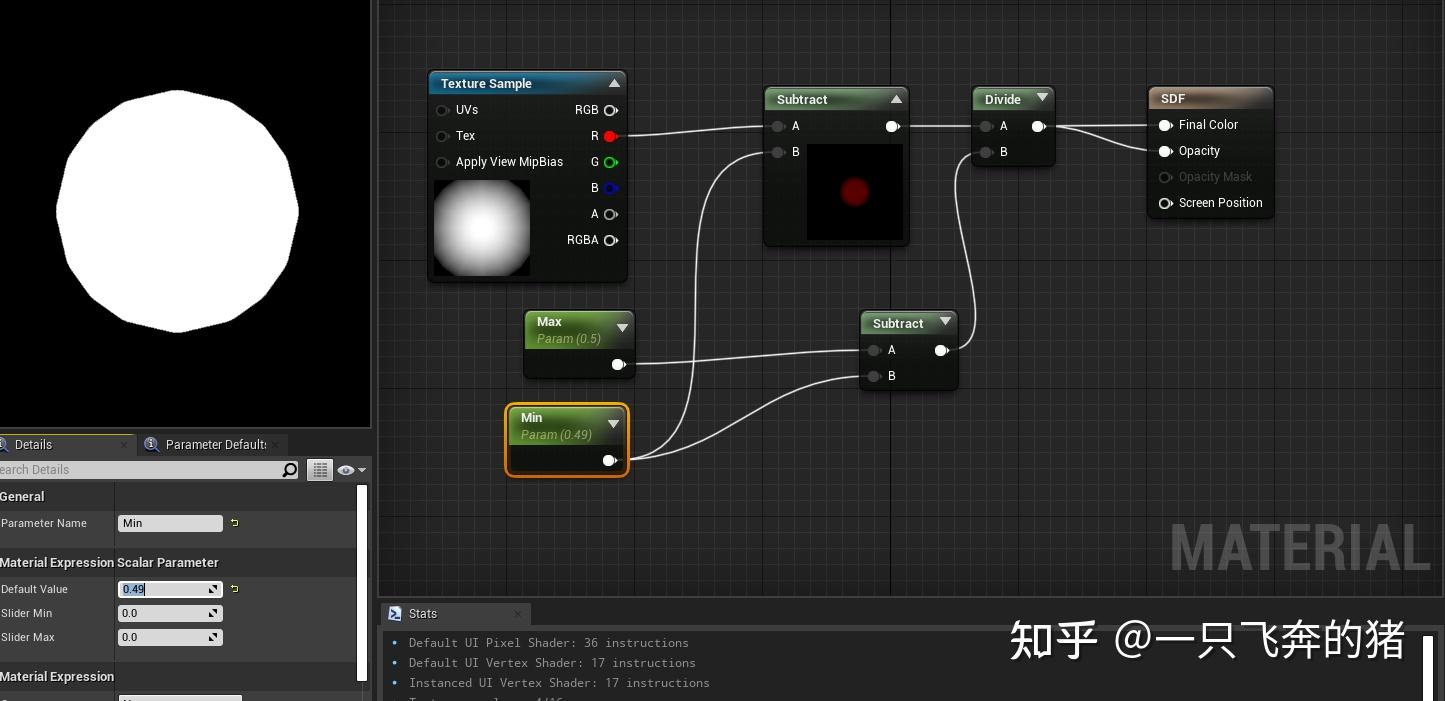Select the R output pin on Texture Sample
1445x701 pixels.
610,136
